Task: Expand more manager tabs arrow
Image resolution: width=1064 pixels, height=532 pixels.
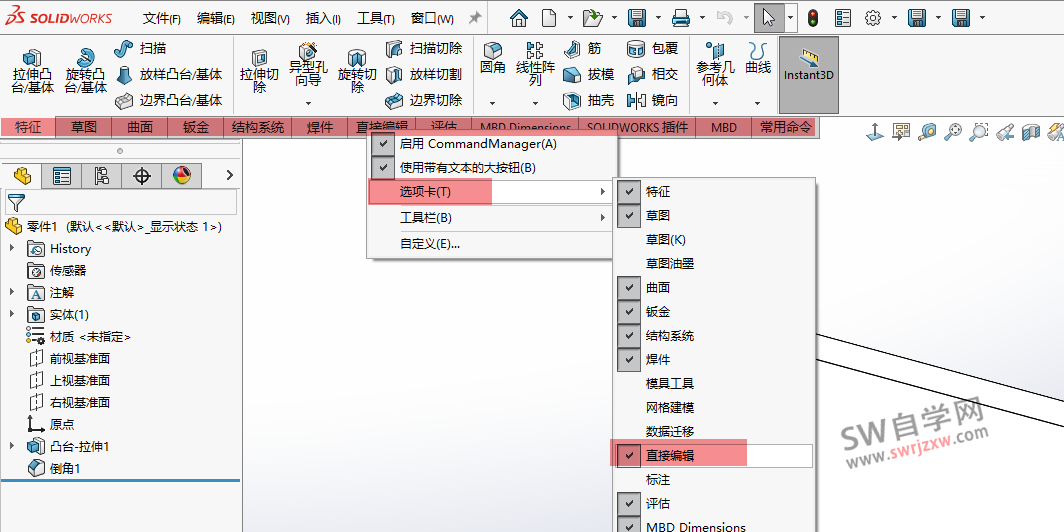Action: pos(229,175)
